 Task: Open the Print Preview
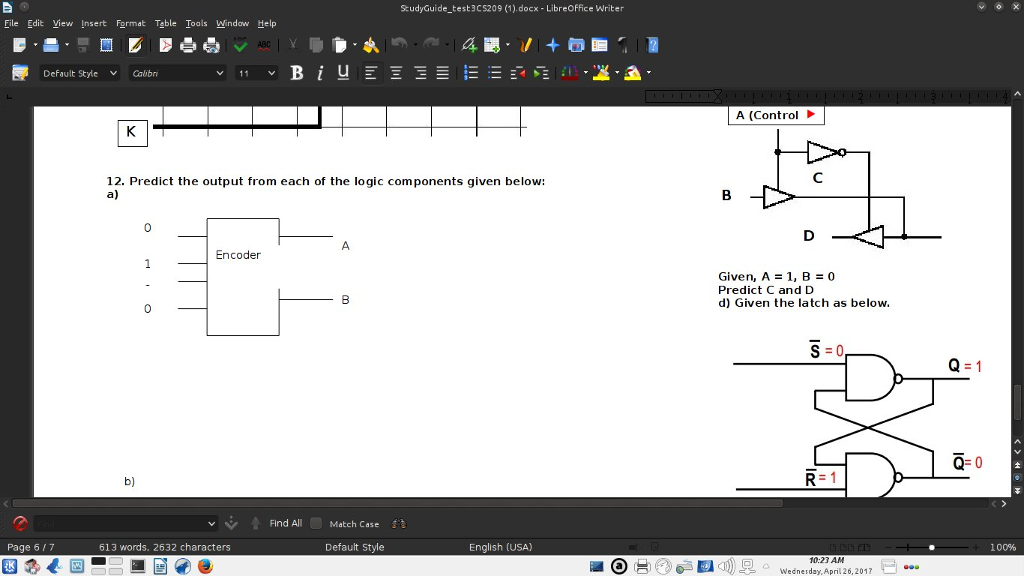point(211,44)
